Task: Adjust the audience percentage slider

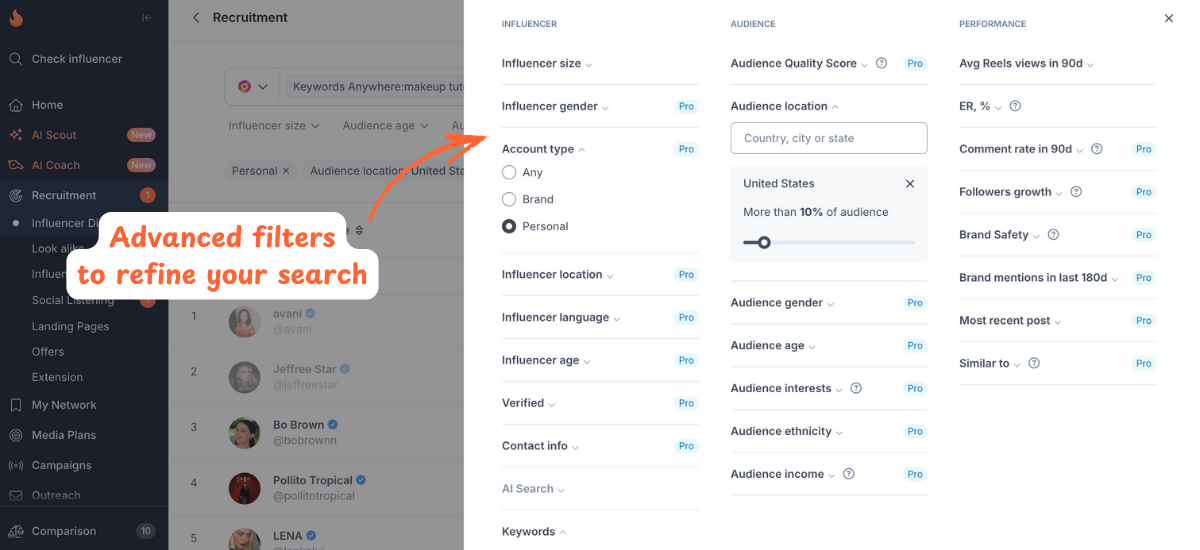Action: pos(764,242)
